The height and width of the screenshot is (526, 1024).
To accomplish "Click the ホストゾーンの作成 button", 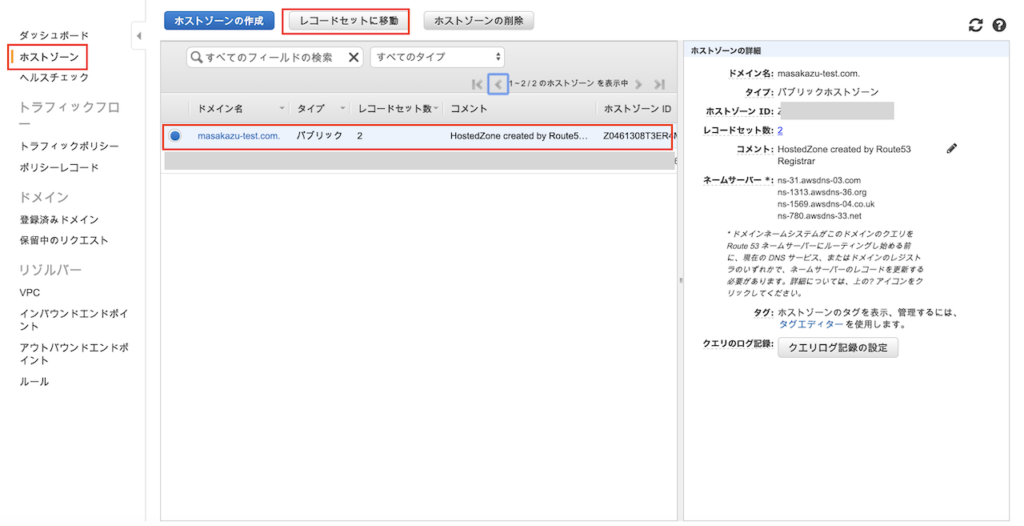I will (x=219, y=20).
